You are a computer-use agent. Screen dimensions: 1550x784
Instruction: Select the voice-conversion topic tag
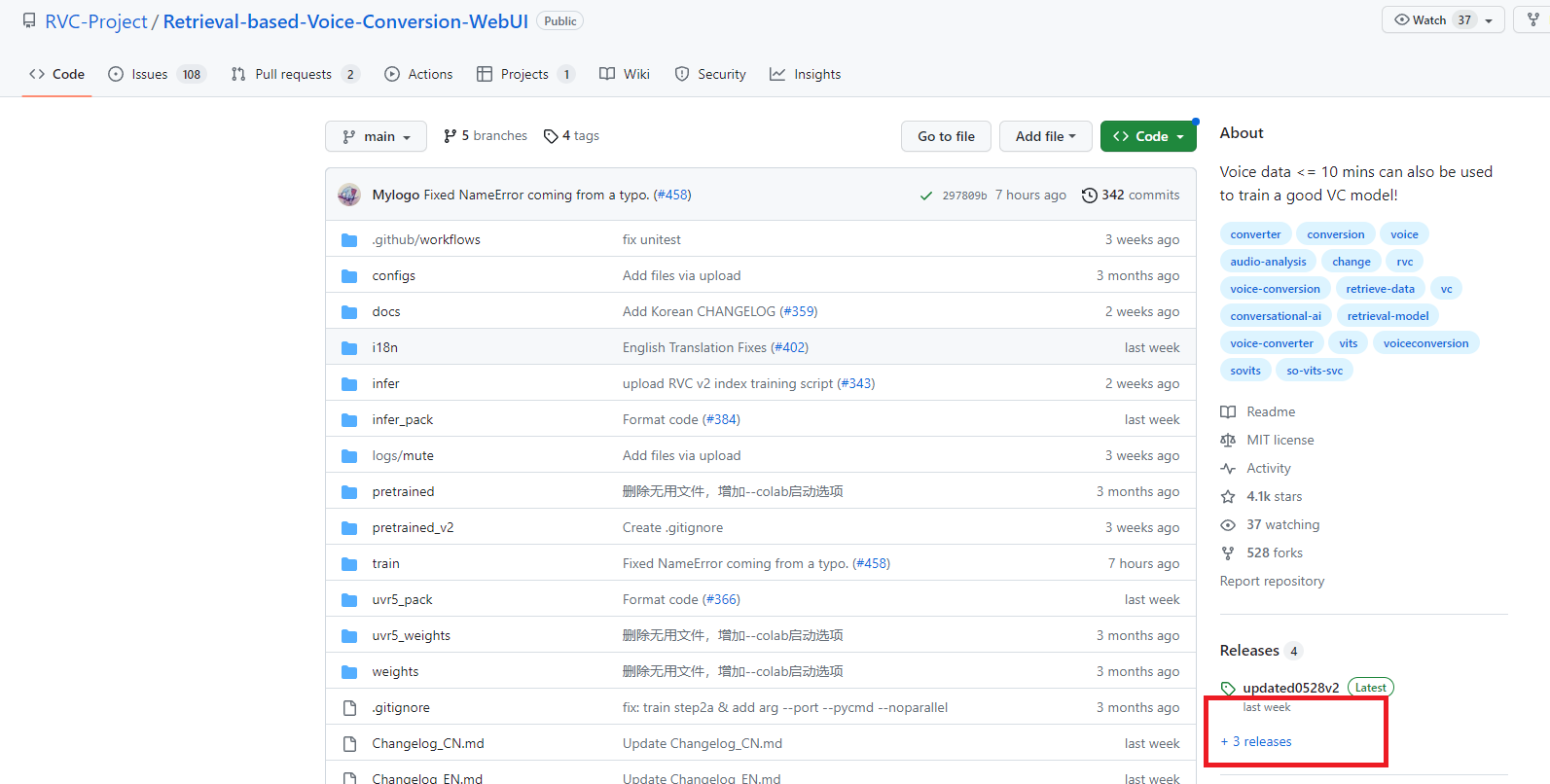tap(1275, 289)
